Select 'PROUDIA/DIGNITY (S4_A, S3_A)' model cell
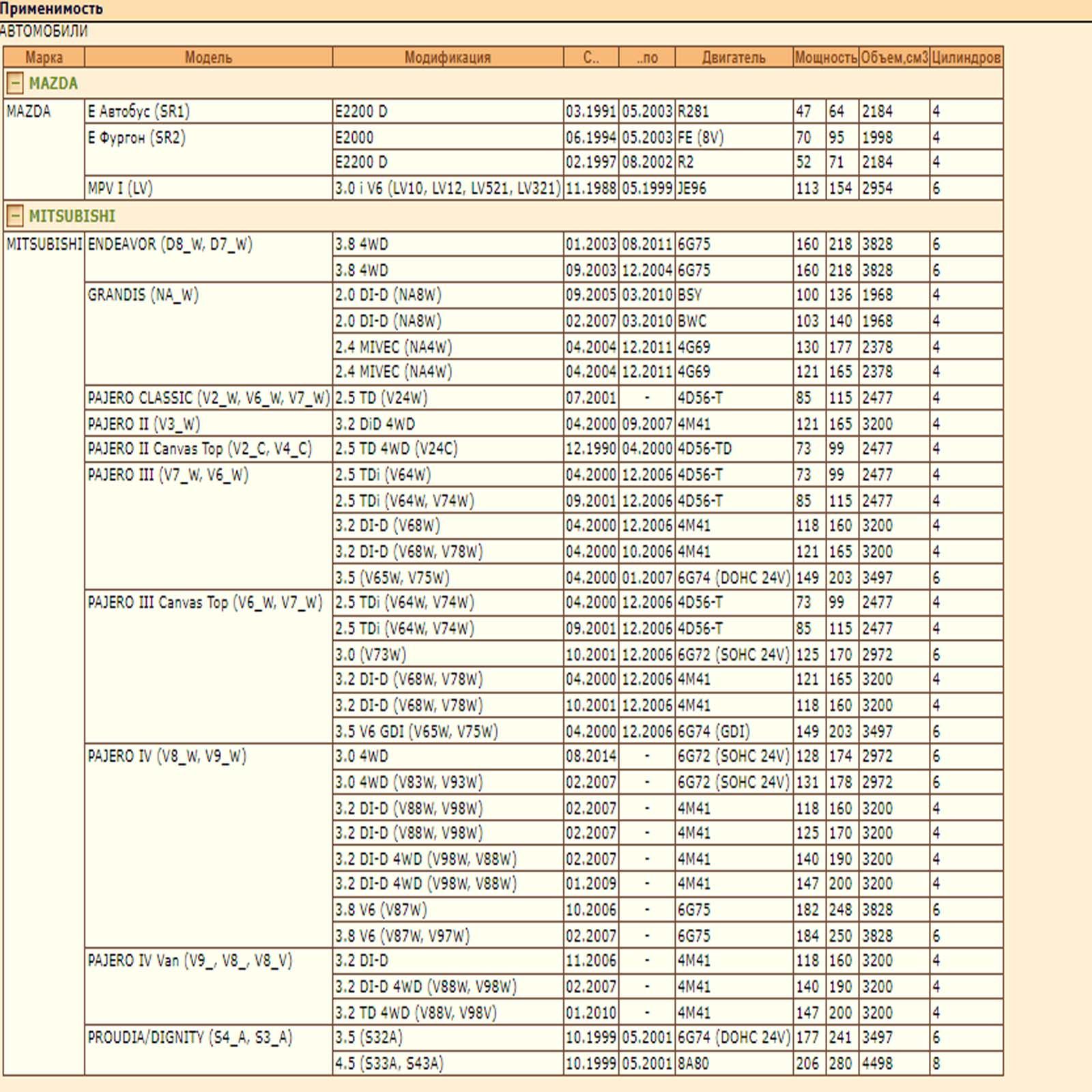Viewport: 1092px width, 1092px height. pos(208,1050)
